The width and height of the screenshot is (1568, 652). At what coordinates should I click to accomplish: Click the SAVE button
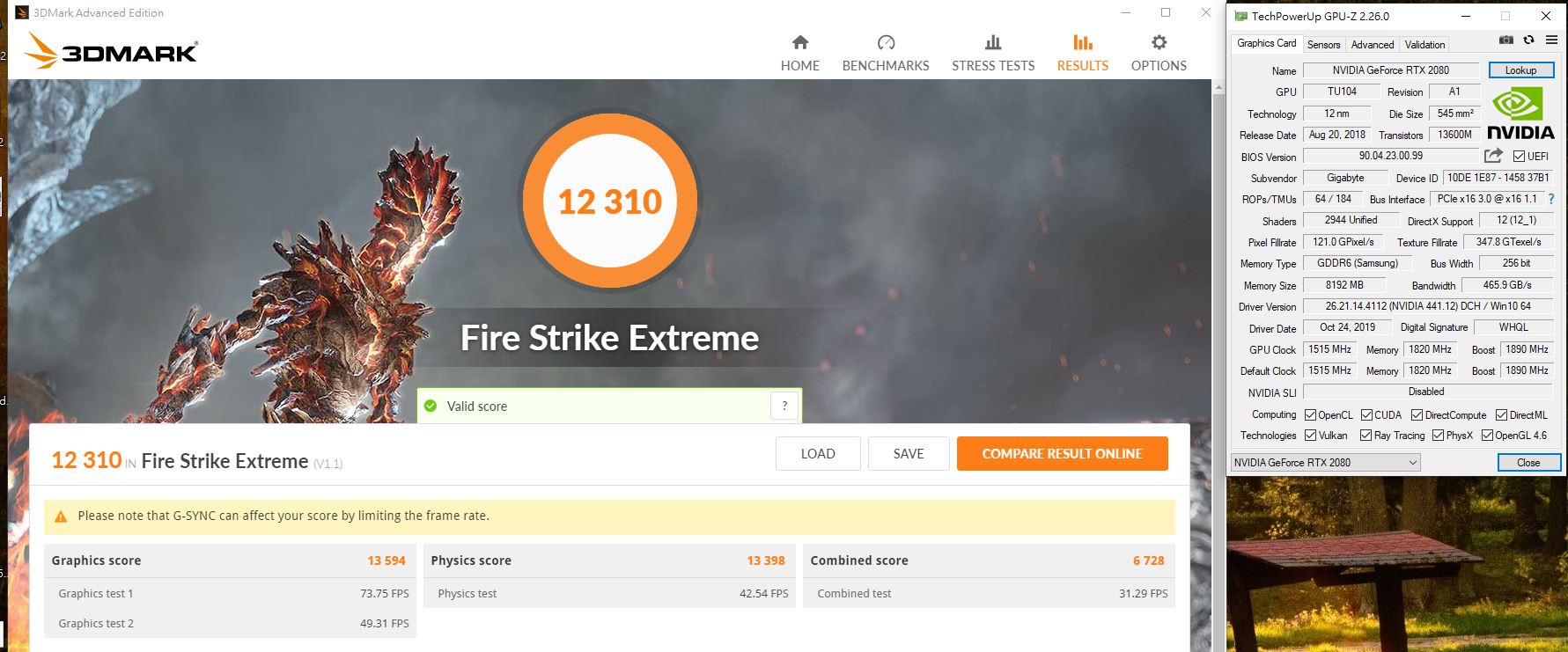pos(909,454)
